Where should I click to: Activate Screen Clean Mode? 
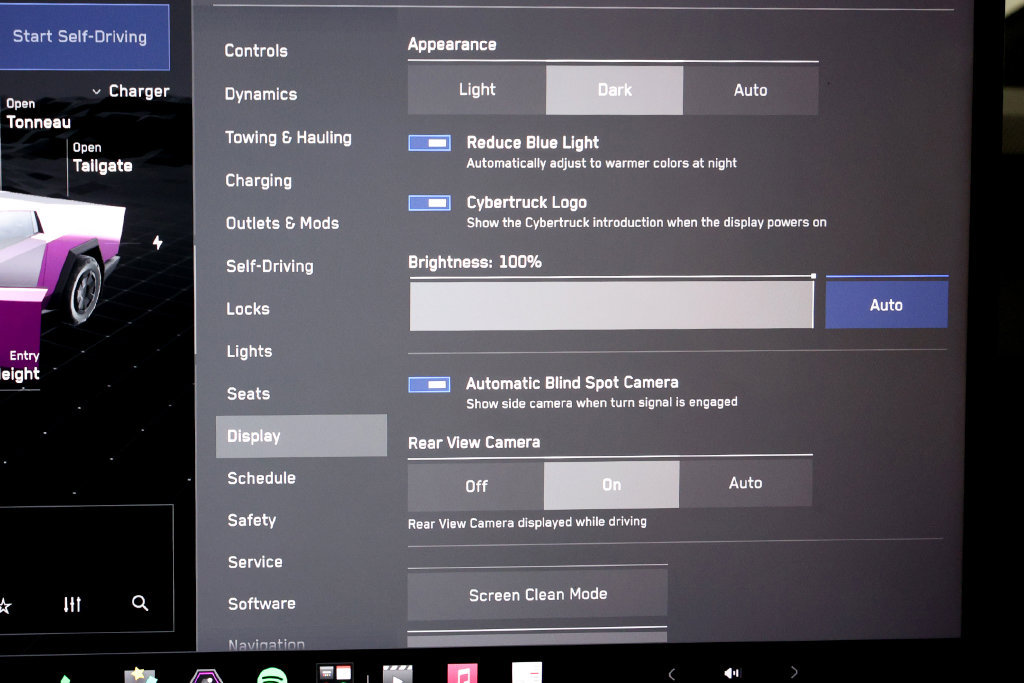point(537,594)
